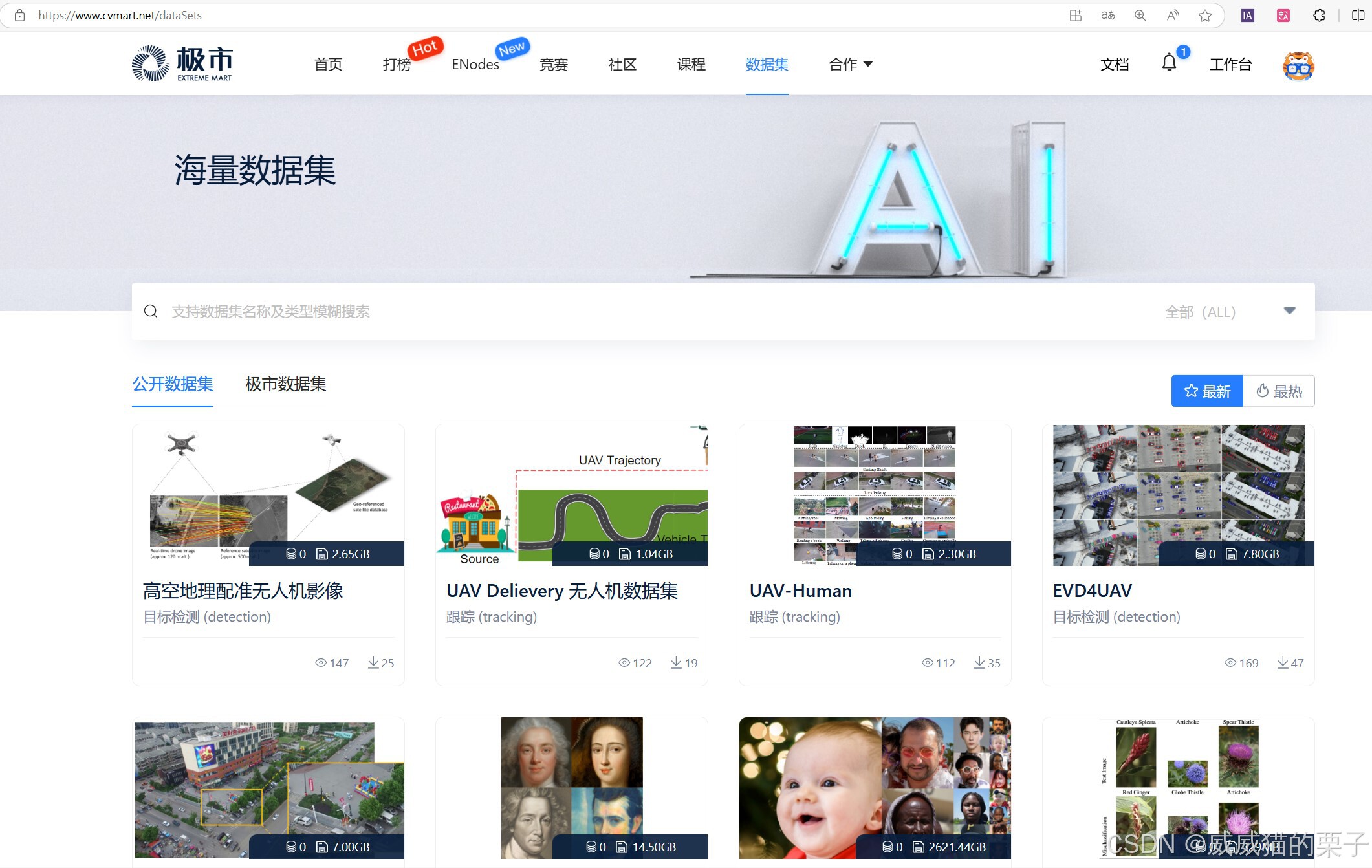Open 竞赛 navigation item
Screen dimensions: 1372x868
coord(554,64)
